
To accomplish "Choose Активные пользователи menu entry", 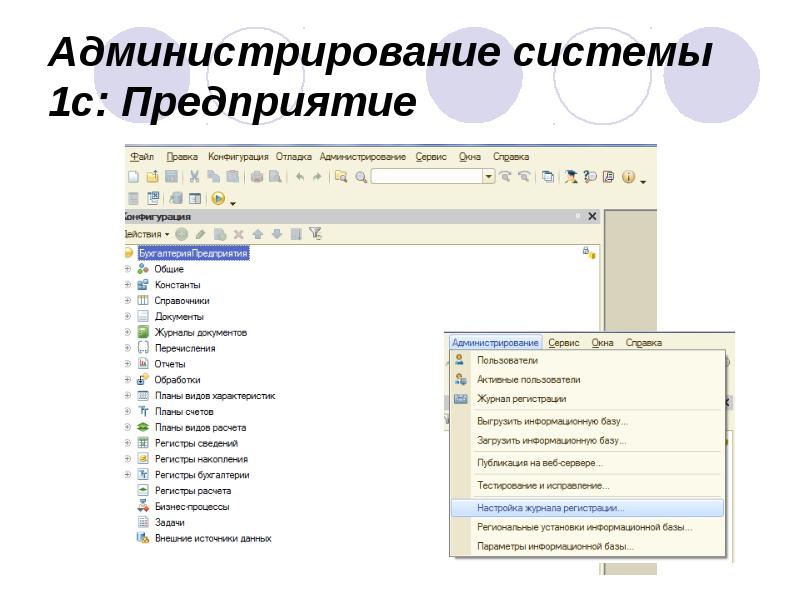I will [x=587, y=380].
